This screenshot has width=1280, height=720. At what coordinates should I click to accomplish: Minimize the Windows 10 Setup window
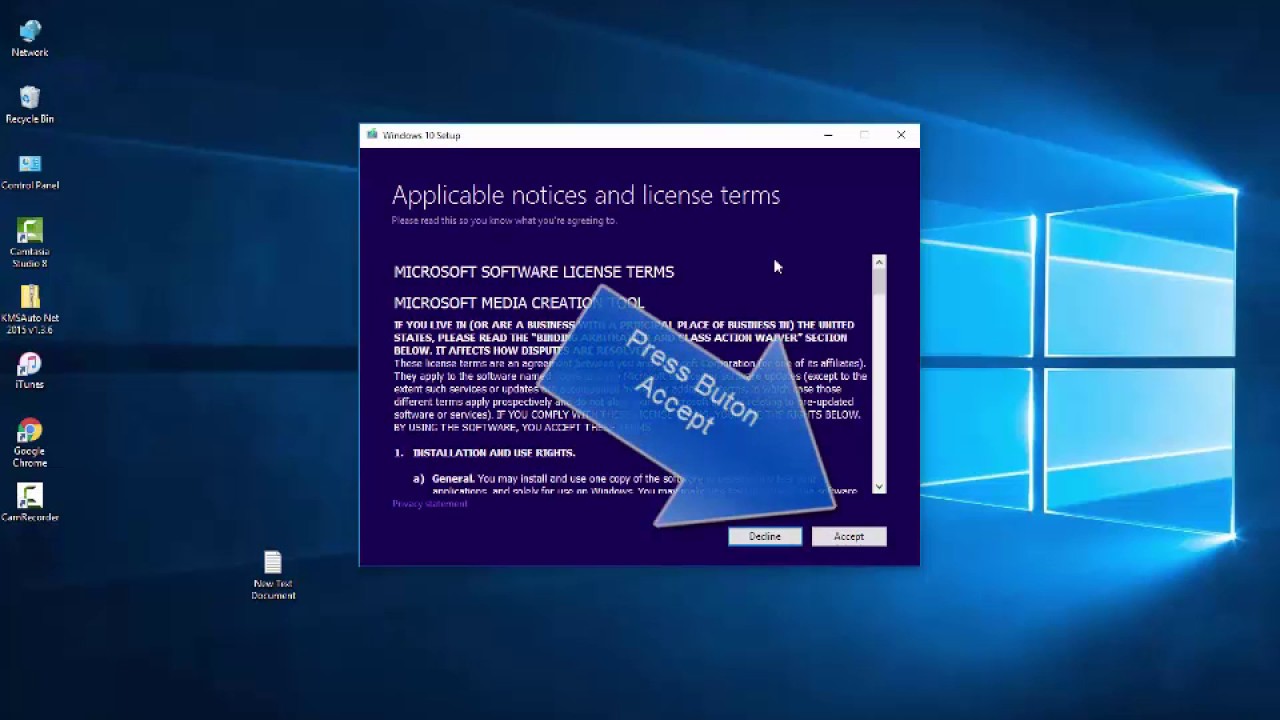coord(828,135)
